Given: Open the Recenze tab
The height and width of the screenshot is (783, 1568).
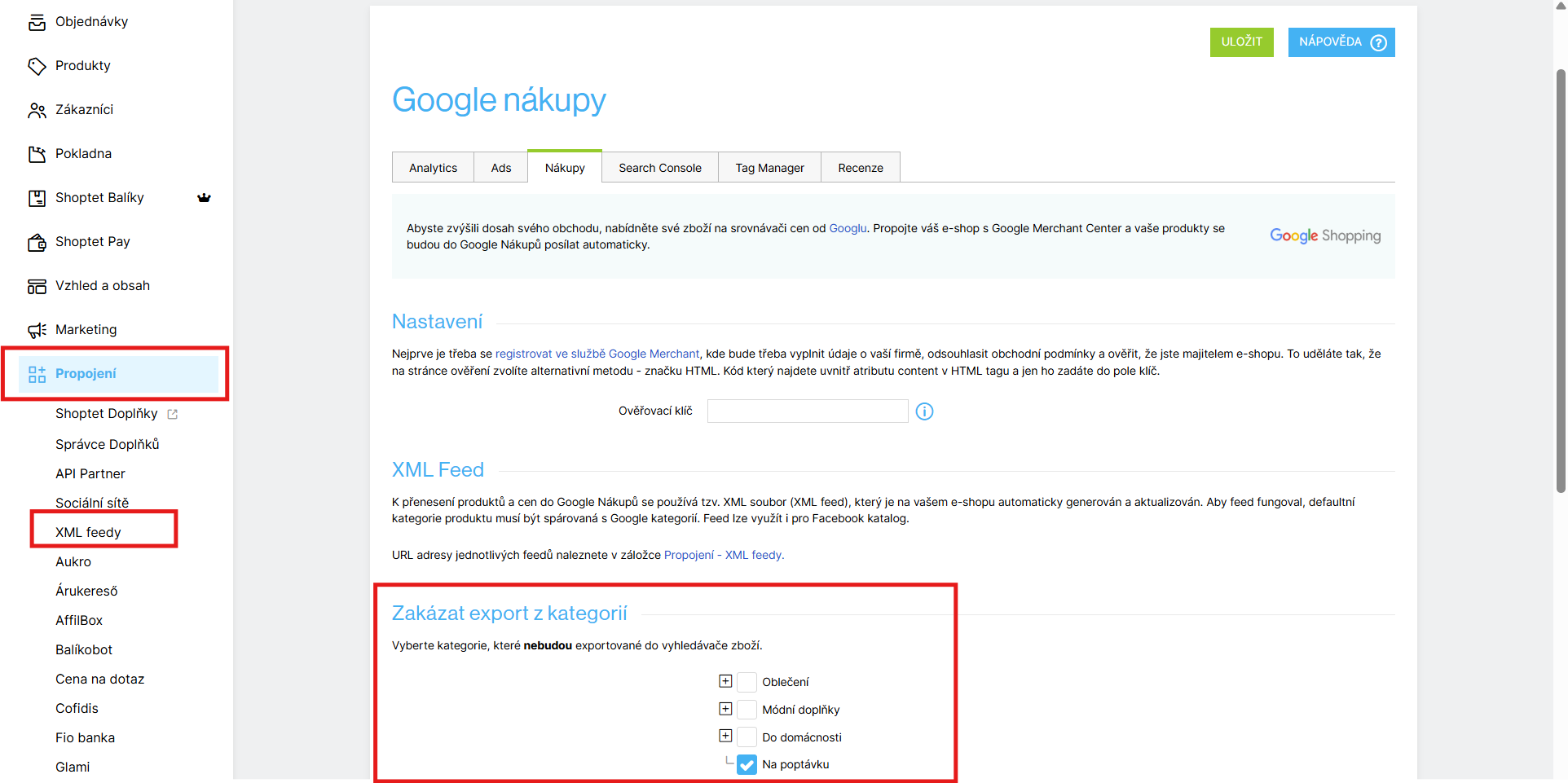Looking at the screenshot, I should pyautogui.click(x=861, y=168).
